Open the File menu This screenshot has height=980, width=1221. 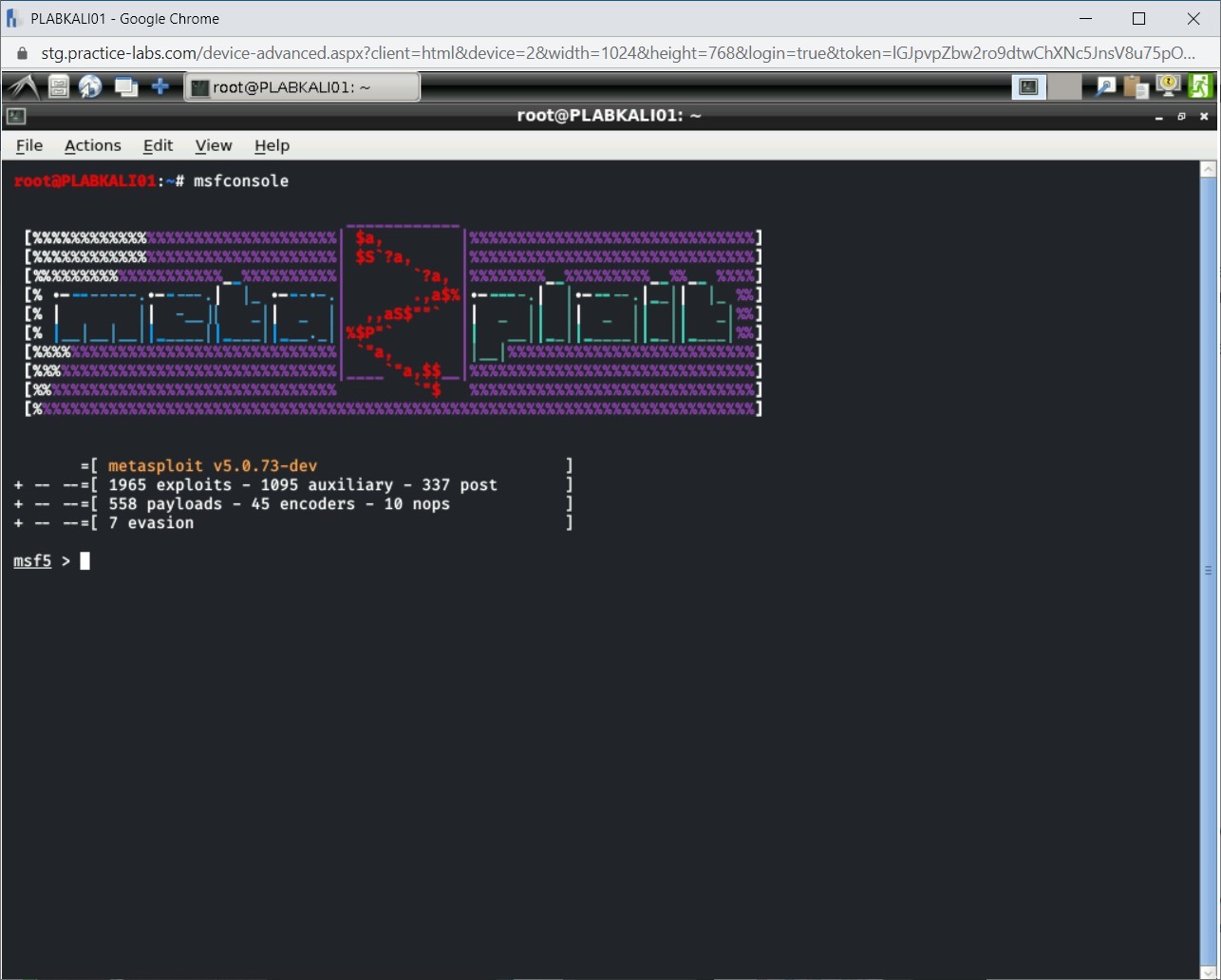coord(29,145)
